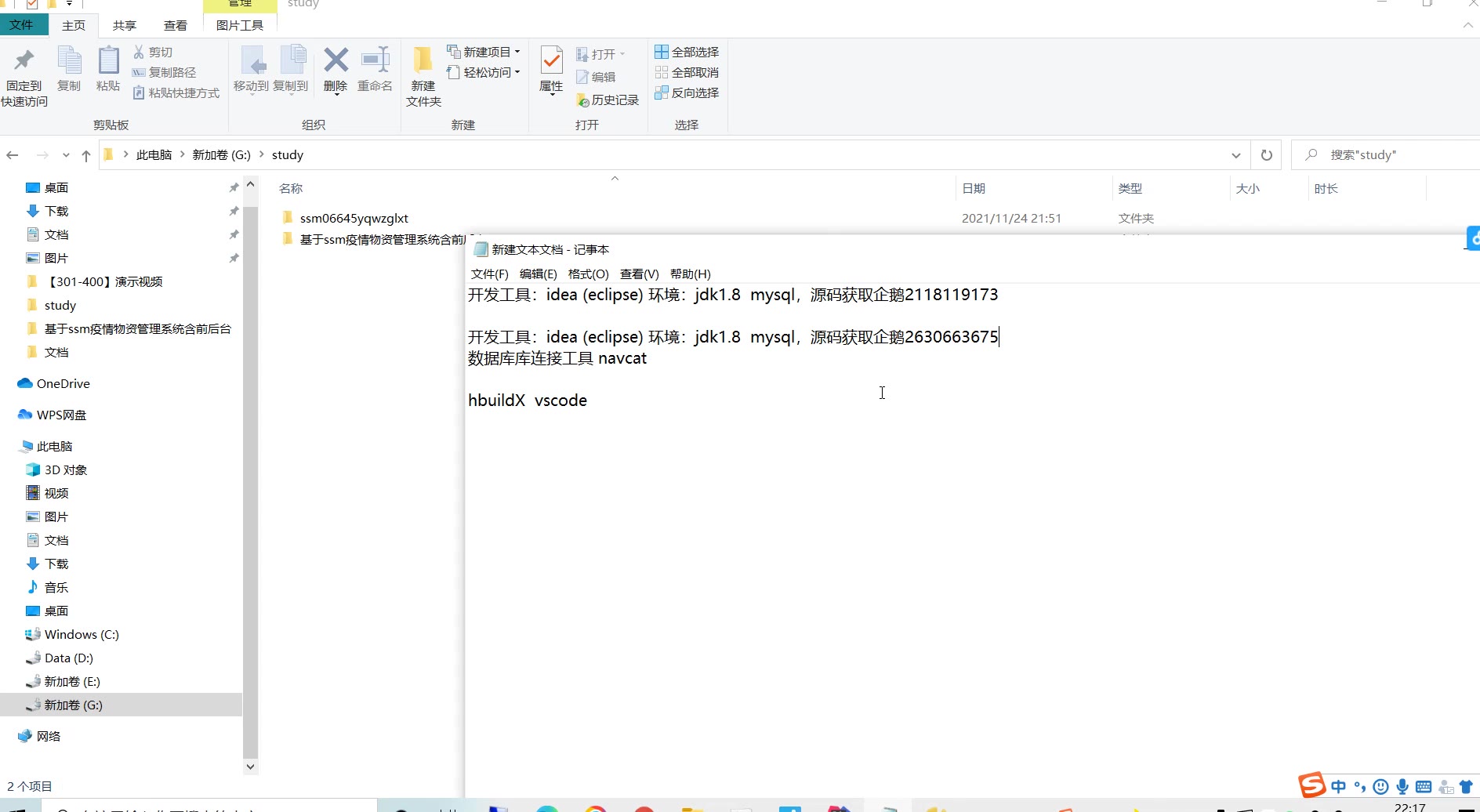Click the Paste ribbon icon
The height and width of the screenshot is (812, 1480).
tap(108, 69)
